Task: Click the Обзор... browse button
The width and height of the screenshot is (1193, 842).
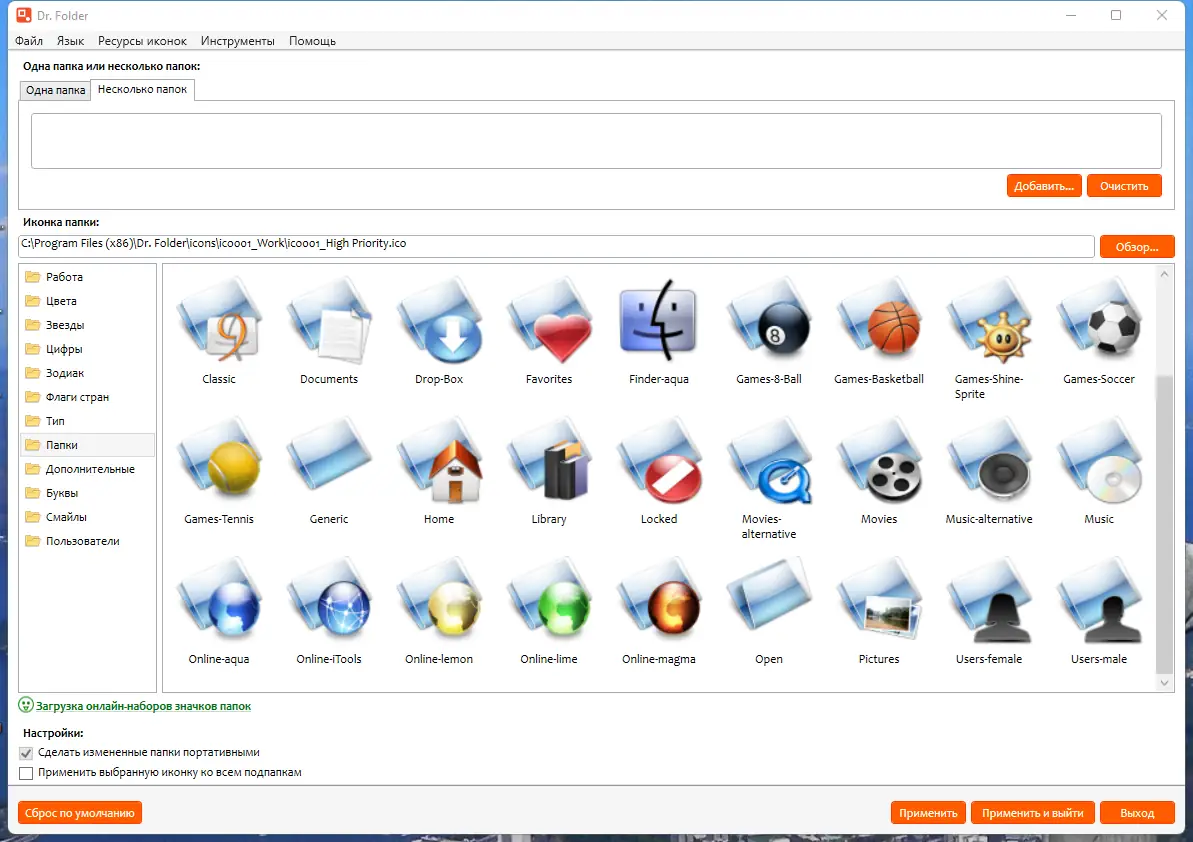Action: click(1137, 246)
